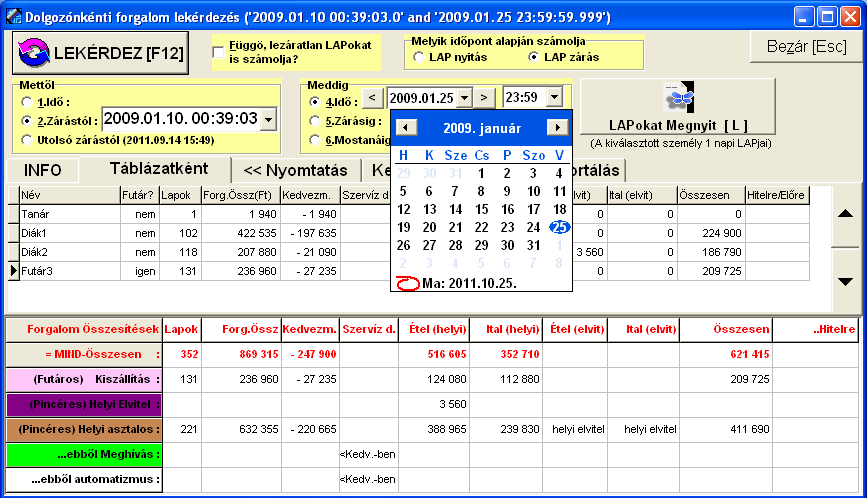Click the 'Futár?' column header
Viewport: 867px width, 498px height.
[140, 195]
